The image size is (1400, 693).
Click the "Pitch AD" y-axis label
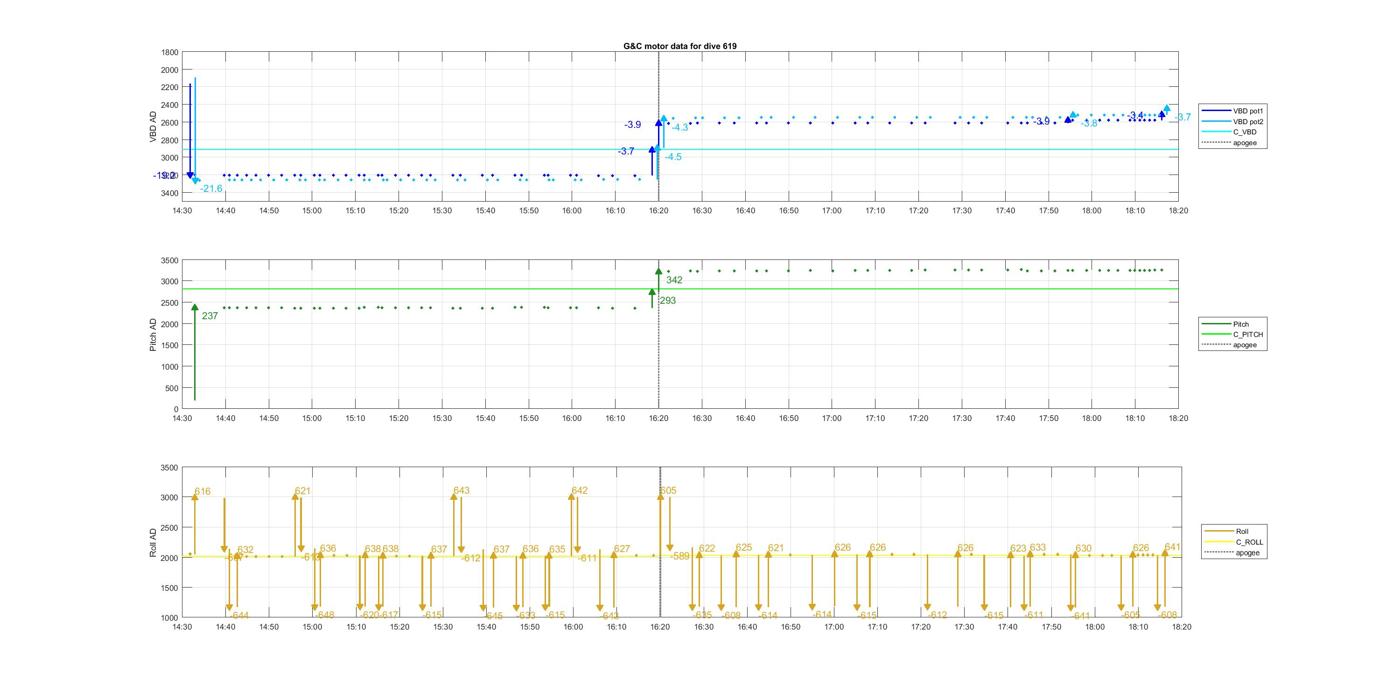coord(154,335)
